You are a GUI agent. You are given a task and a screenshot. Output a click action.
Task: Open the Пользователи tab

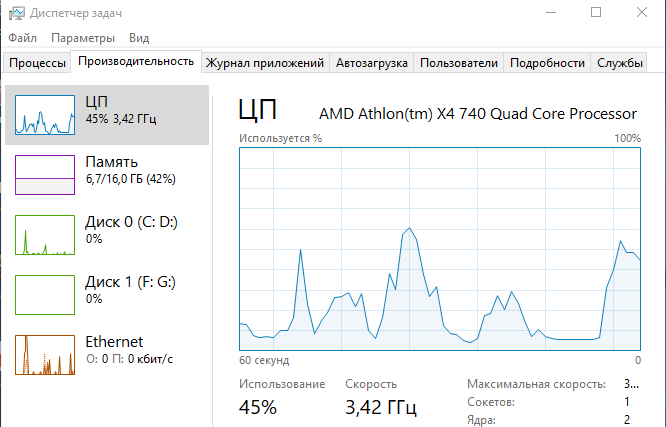point(458,63)
